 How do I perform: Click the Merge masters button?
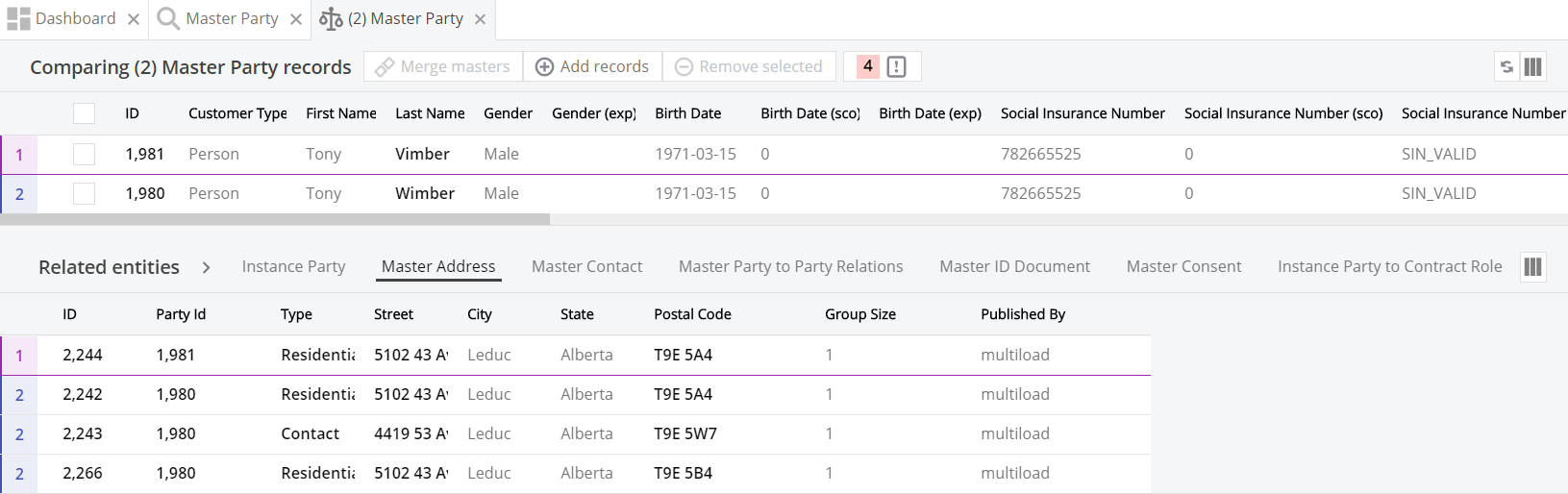pyautogui.click(x=443, y=66)
